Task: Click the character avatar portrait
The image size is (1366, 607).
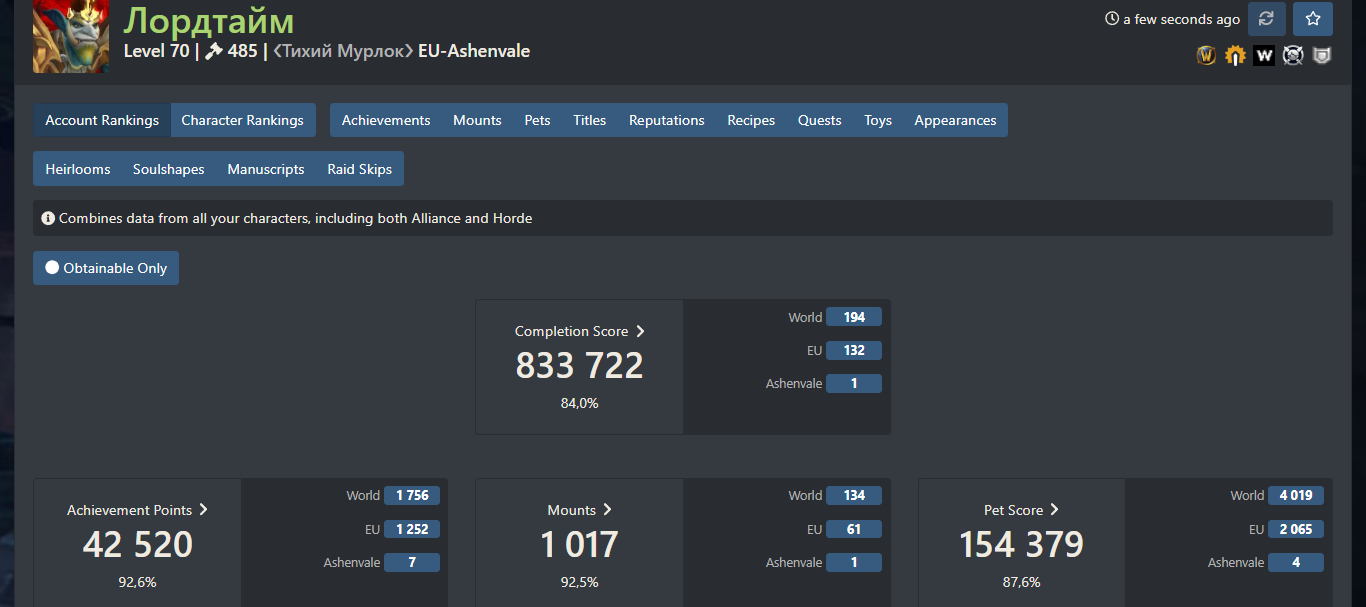Action: 71,36
